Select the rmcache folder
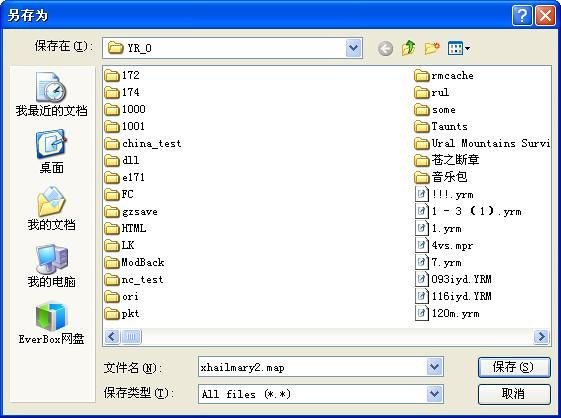 [444, 76]
